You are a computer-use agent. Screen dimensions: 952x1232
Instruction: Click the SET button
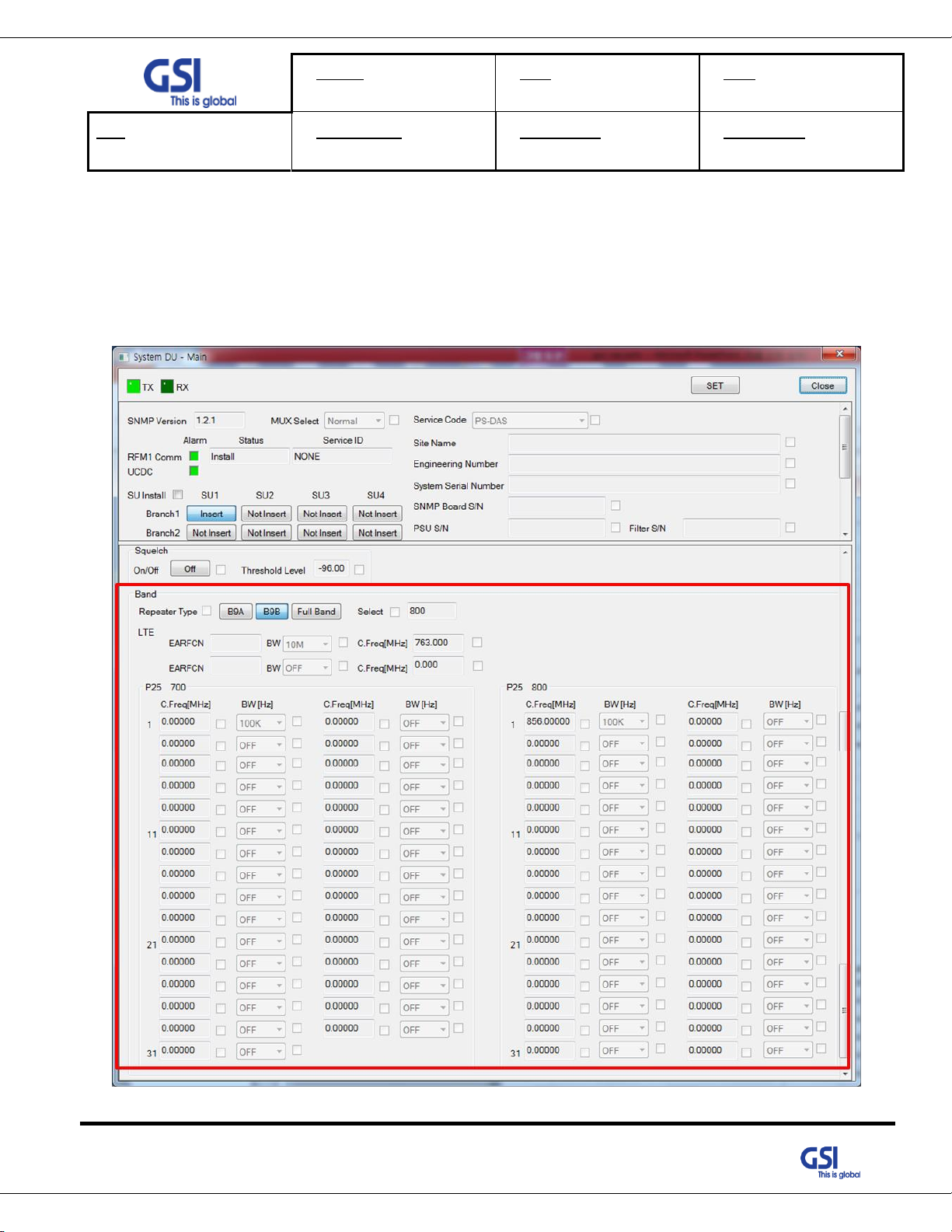[715, 386]
